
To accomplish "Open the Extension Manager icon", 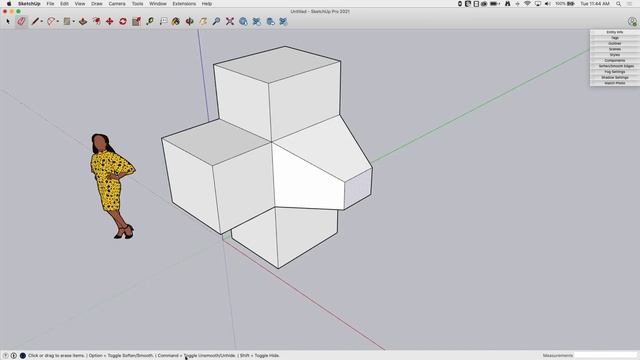I will (283, 21).
